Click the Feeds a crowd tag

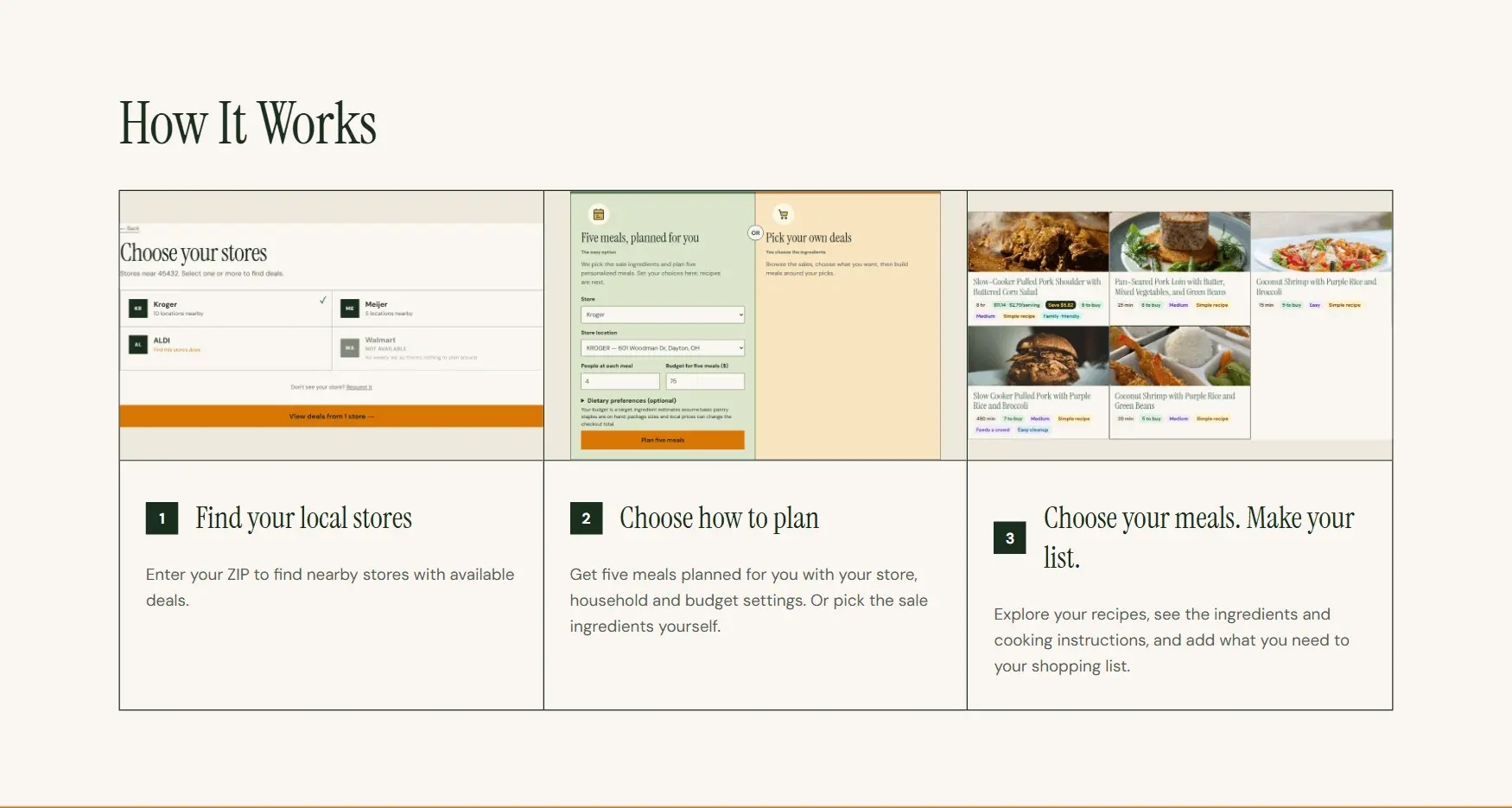click(993, 429)
